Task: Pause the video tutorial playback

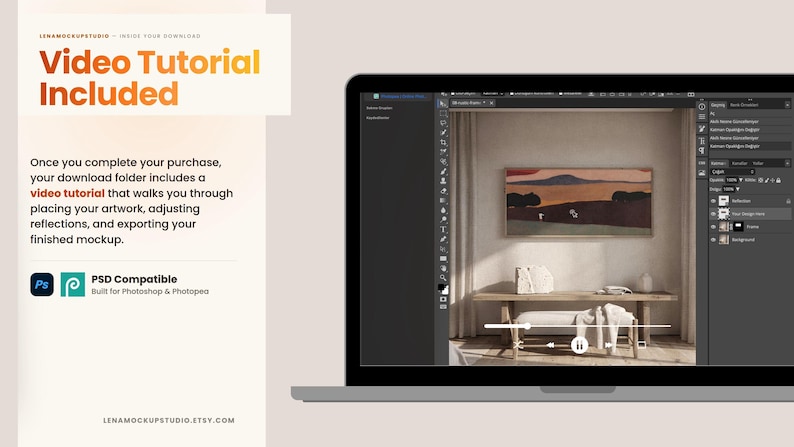Action: [x=579, y=345]
